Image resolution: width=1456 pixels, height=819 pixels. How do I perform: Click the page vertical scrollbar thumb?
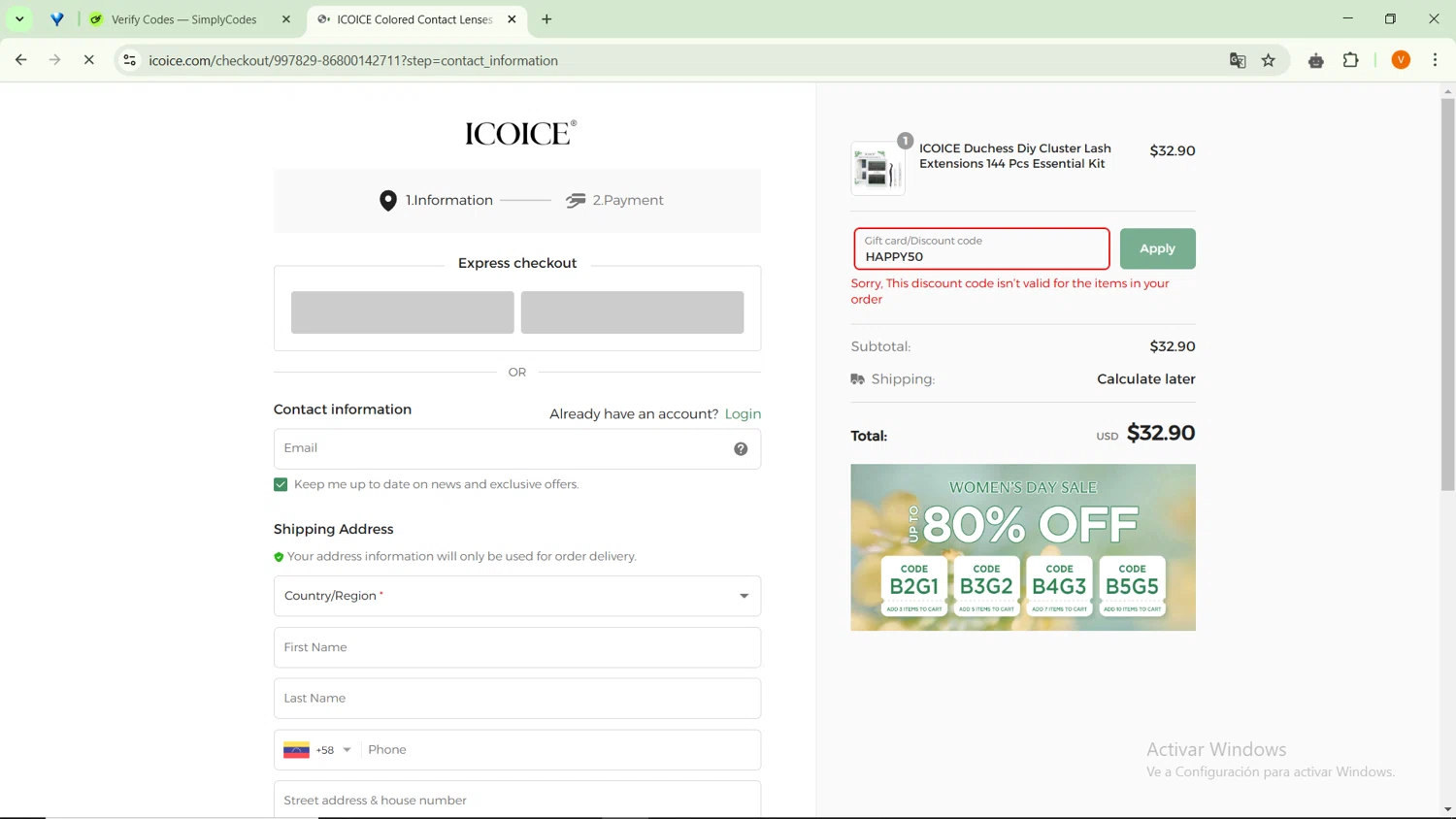click(x=1447, y=293)
